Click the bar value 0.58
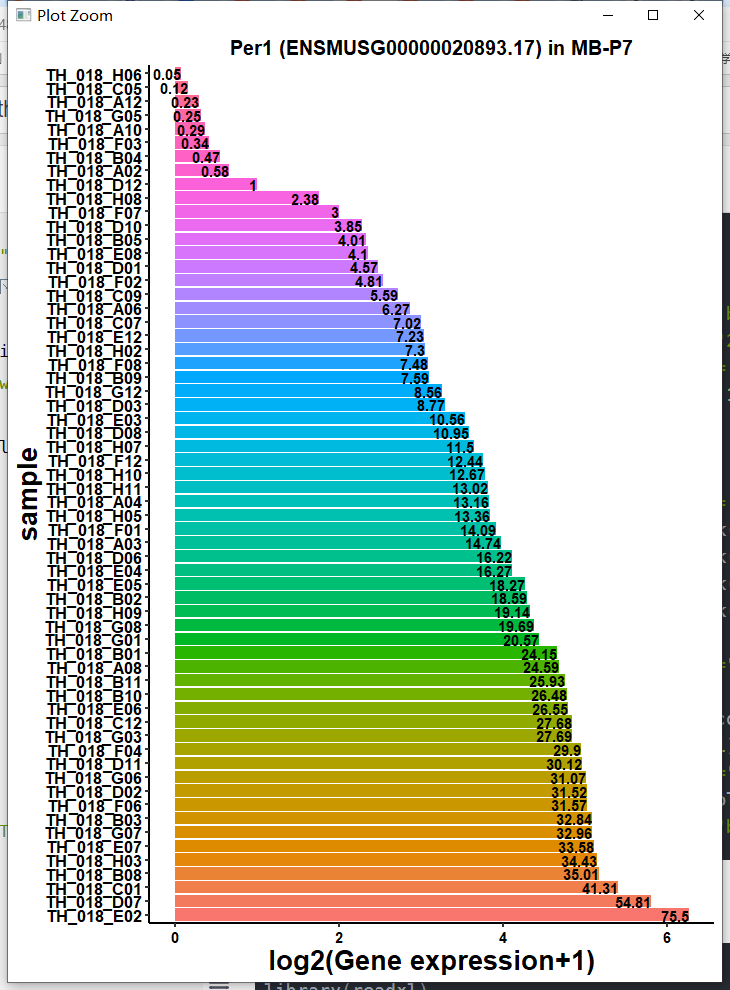This screenshot has height=990, width=730. [x=215, y=172]
